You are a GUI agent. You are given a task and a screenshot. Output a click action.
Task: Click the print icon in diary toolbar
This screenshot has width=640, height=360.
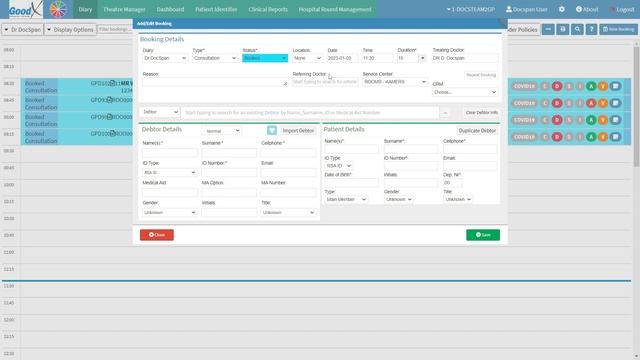[x=563, y=29]
